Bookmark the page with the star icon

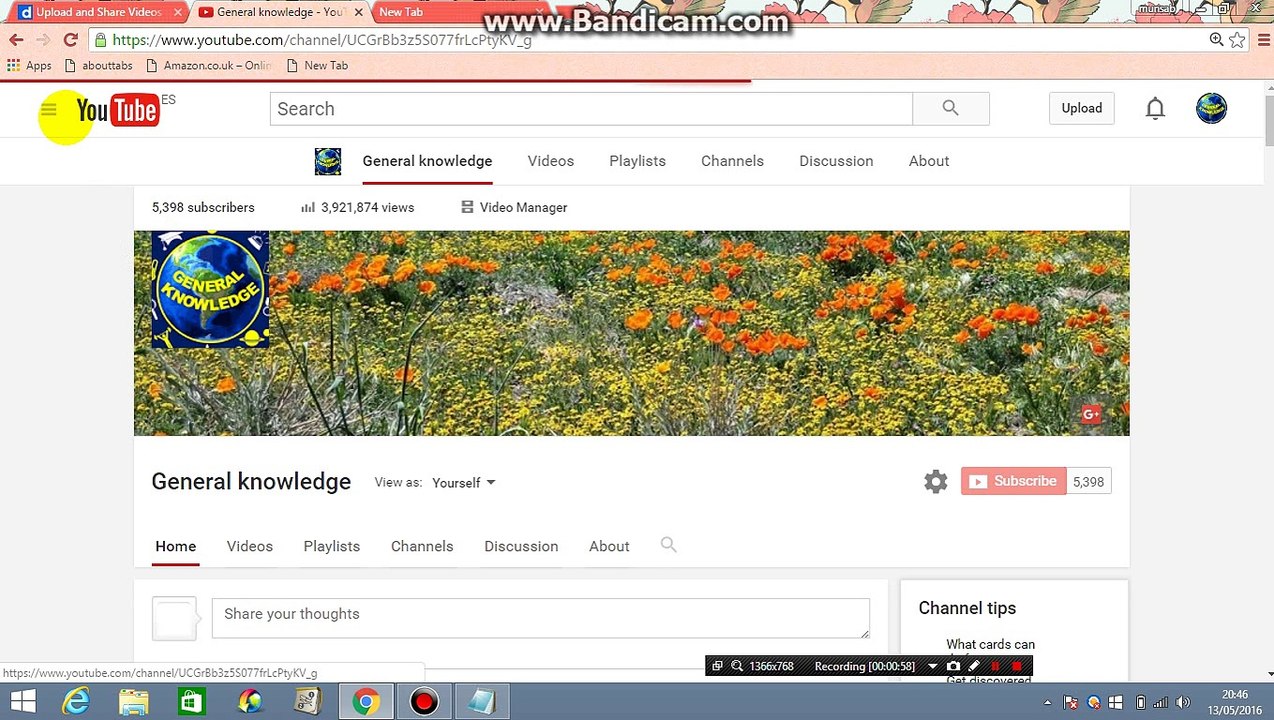point(1237,40)
